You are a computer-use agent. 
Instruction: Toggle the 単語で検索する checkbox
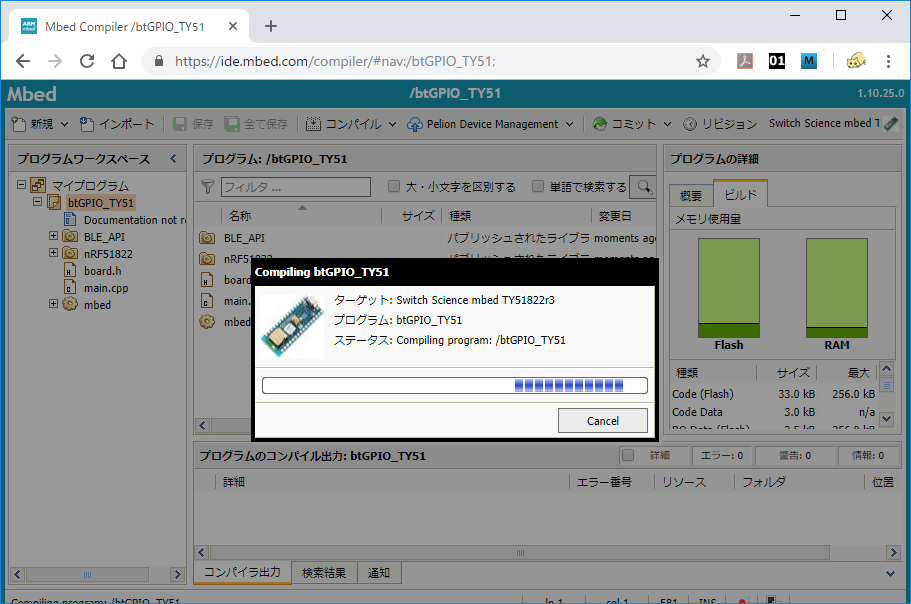coord(539,186)
